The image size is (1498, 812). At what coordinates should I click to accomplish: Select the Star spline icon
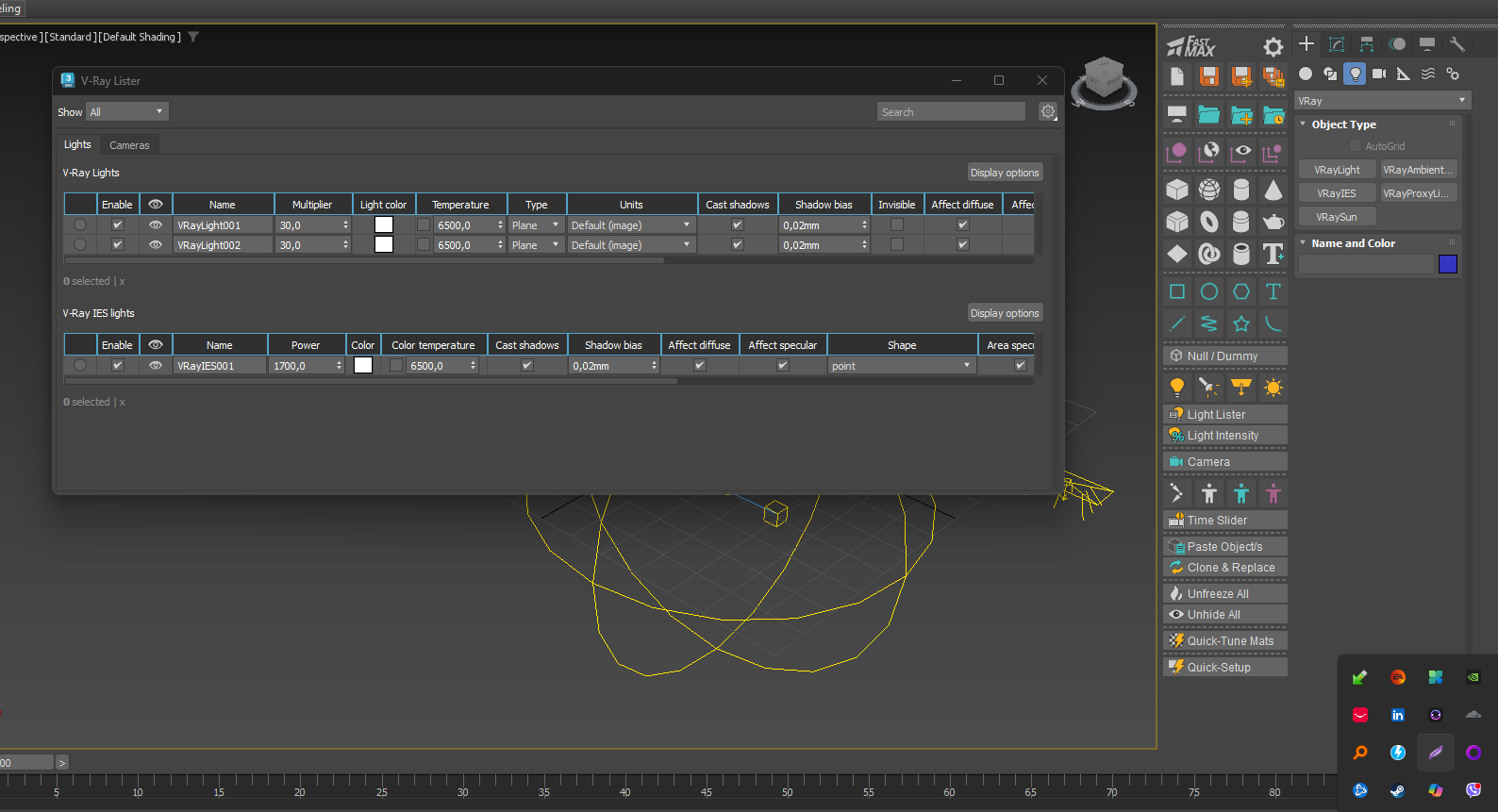coord(1241,323)
